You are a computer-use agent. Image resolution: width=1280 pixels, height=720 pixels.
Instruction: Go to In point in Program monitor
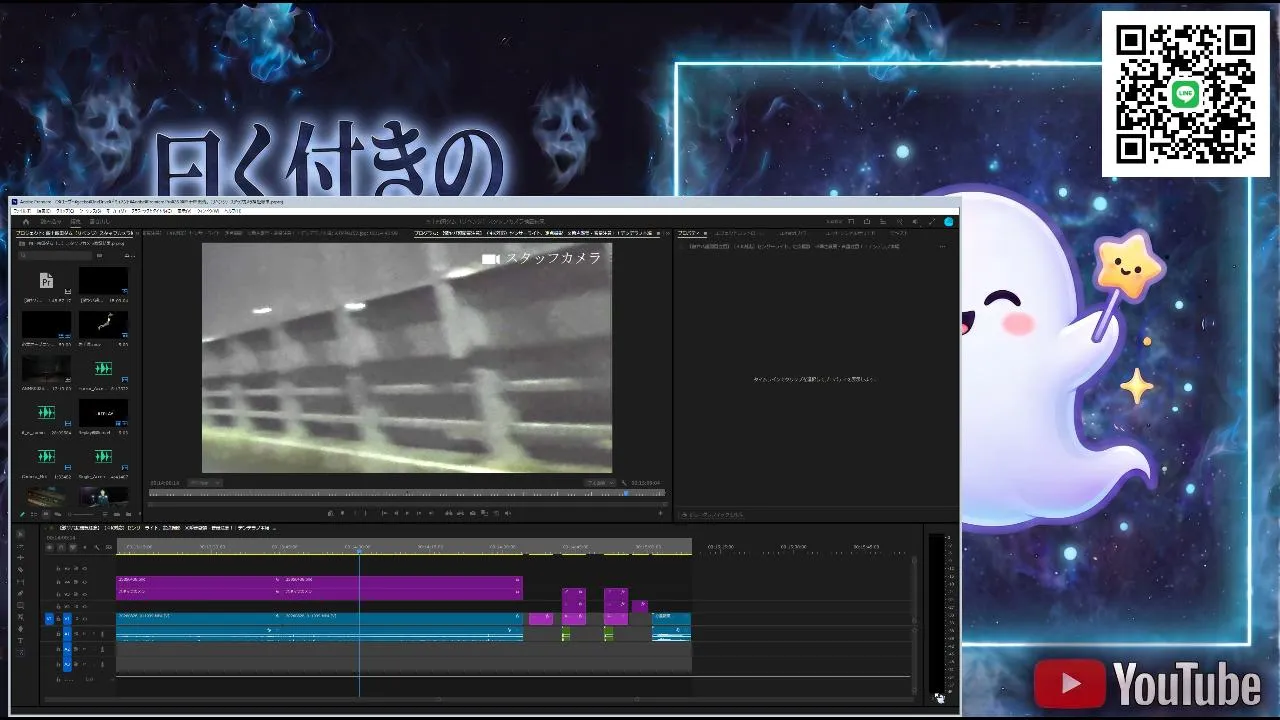pyautogui.click(x=383, y=513)
